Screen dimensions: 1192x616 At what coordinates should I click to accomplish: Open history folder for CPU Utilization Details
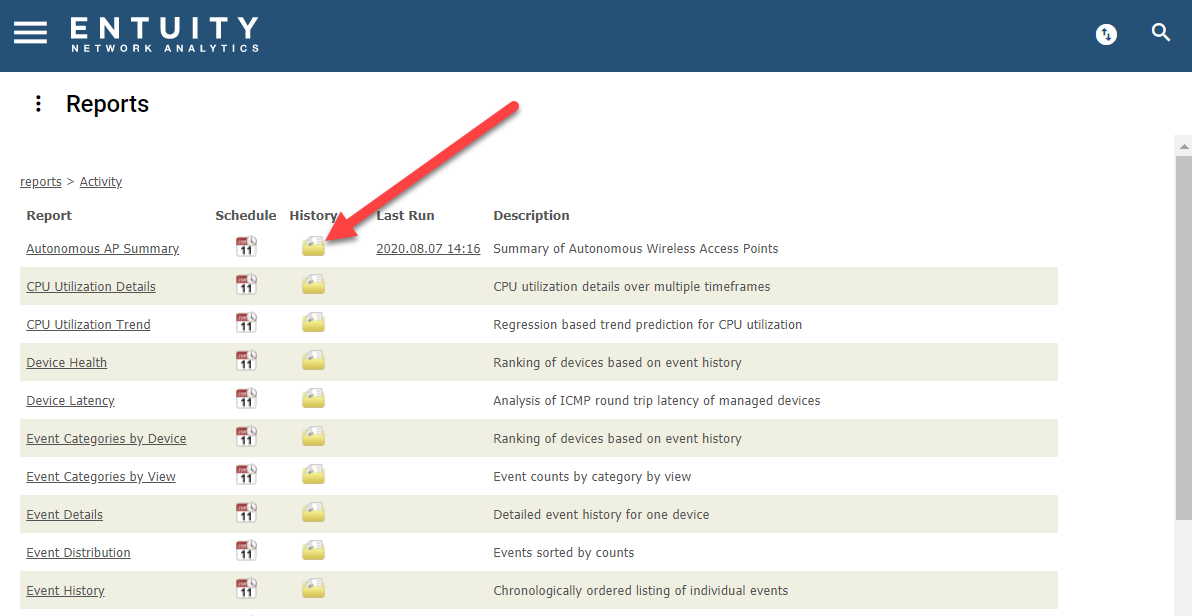[x=313, y=284]
